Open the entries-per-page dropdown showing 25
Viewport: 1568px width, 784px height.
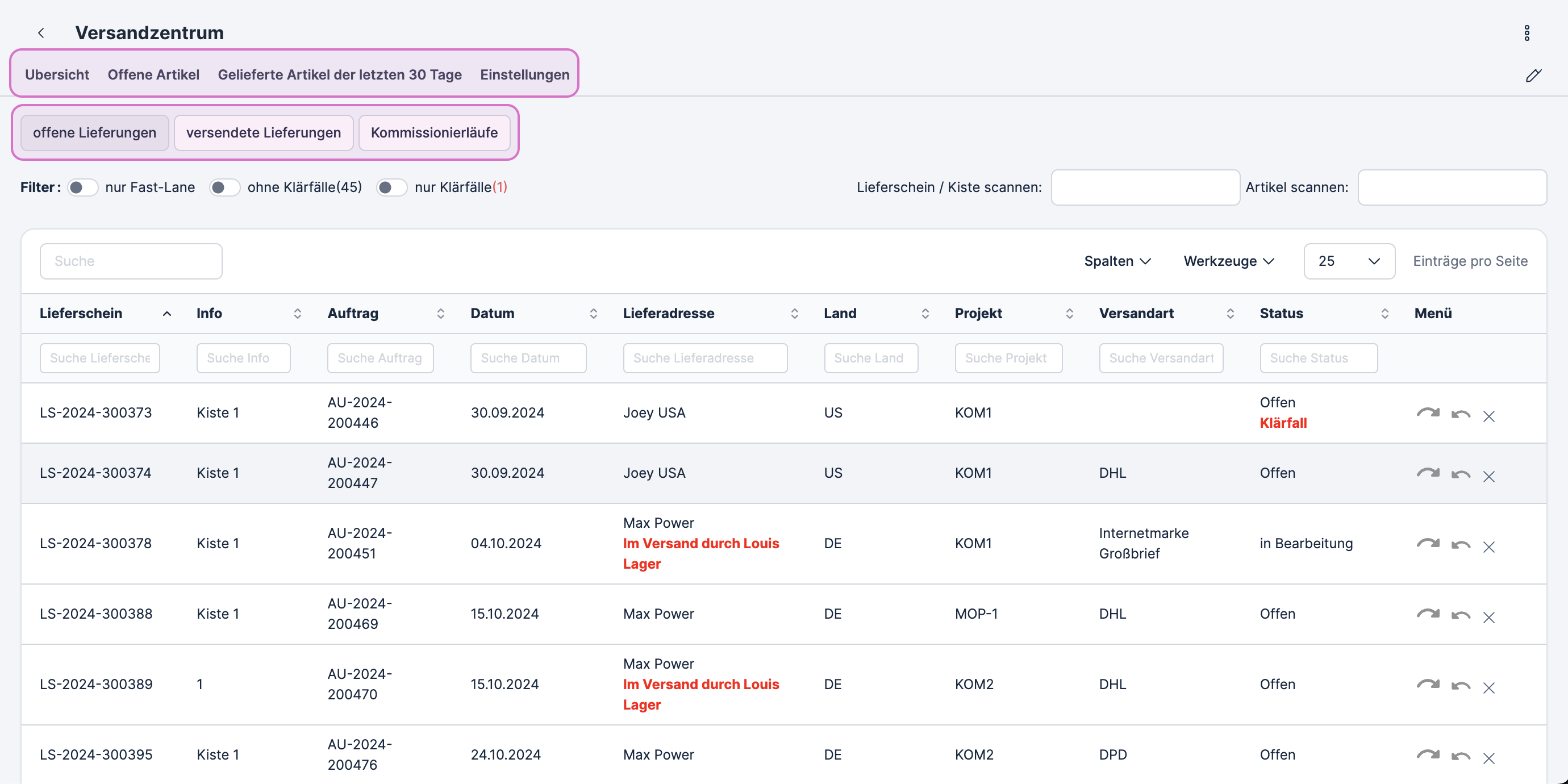1349,261
